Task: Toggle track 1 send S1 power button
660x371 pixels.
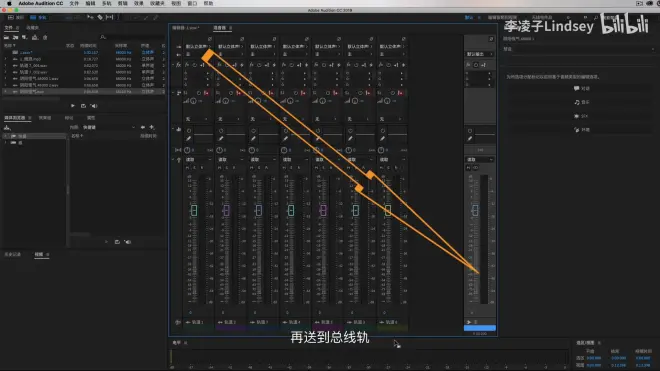Action: pyautogui.click(x=199, y=93)
